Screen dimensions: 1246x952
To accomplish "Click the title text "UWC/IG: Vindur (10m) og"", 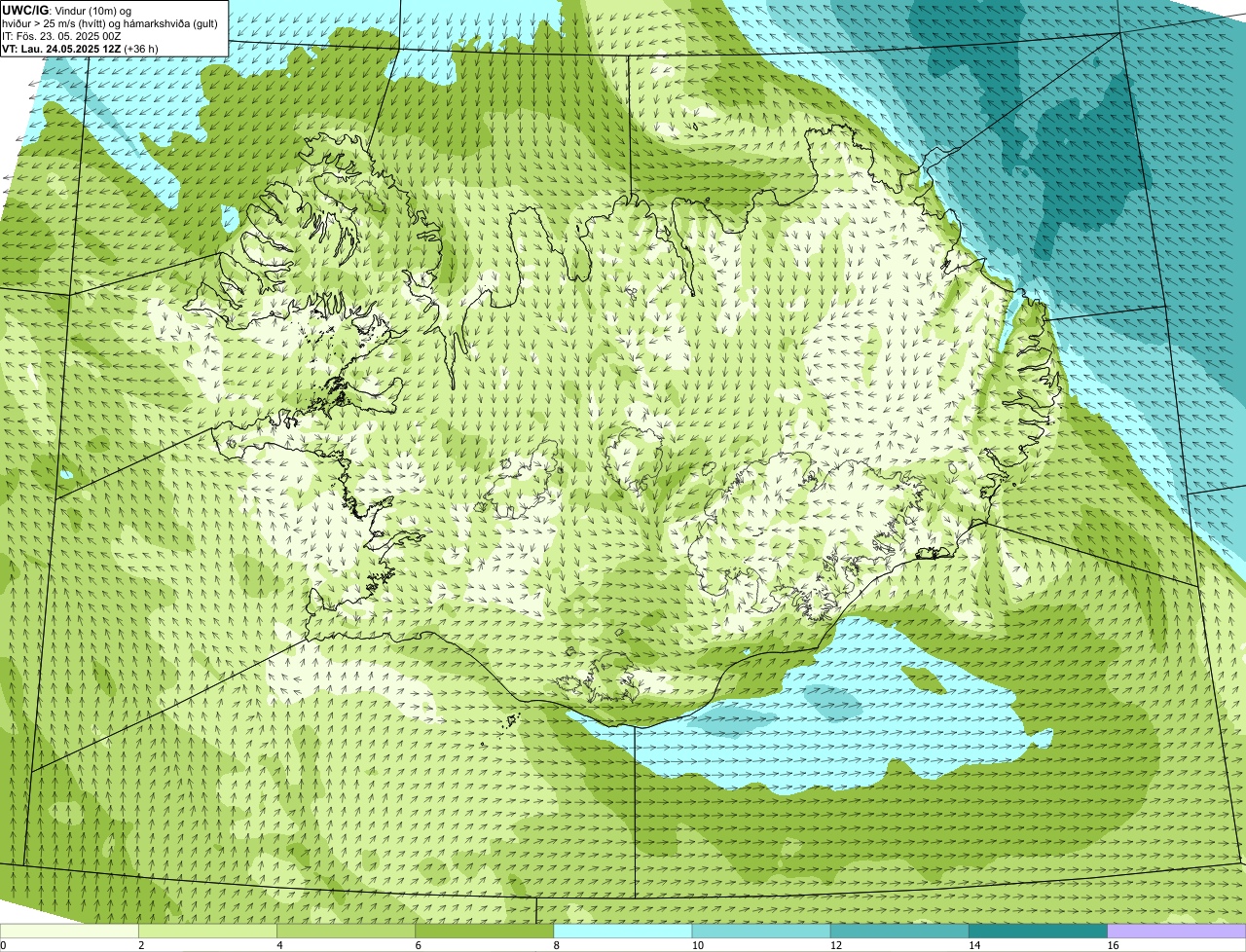I will 66,11.
